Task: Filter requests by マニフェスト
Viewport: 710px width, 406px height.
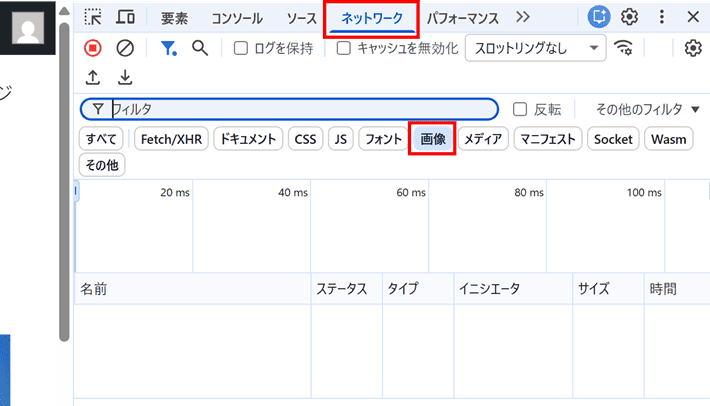Action: [x=548, y=139]
